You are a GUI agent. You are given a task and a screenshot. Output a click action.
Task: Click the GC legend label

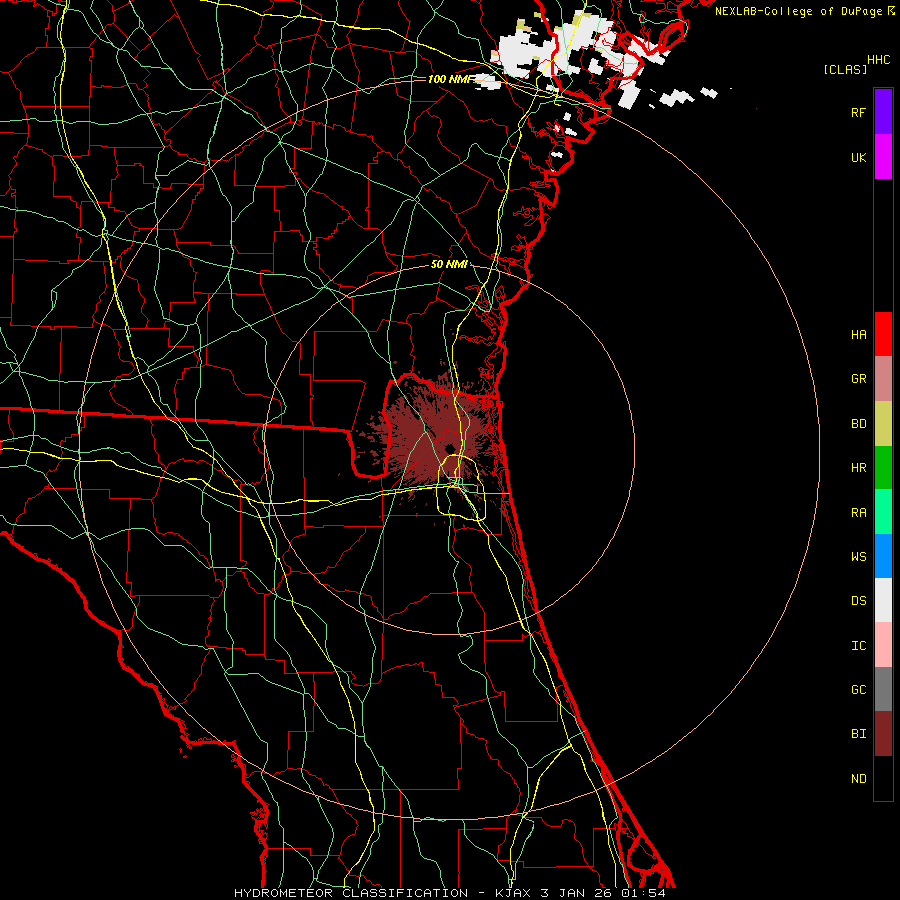(858, 690)
